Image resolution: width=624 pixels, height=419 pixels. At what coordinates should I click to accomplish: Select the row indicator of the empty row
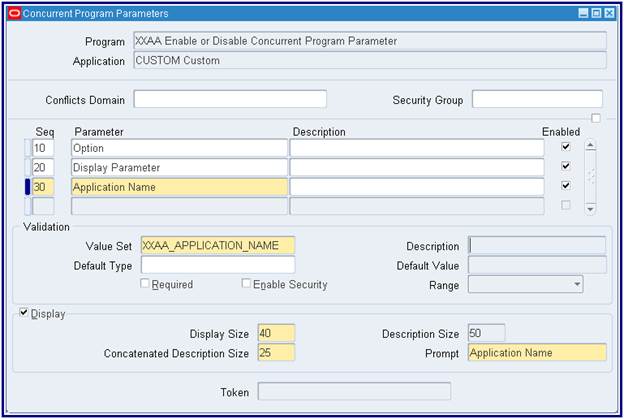[x=27, y=207]
